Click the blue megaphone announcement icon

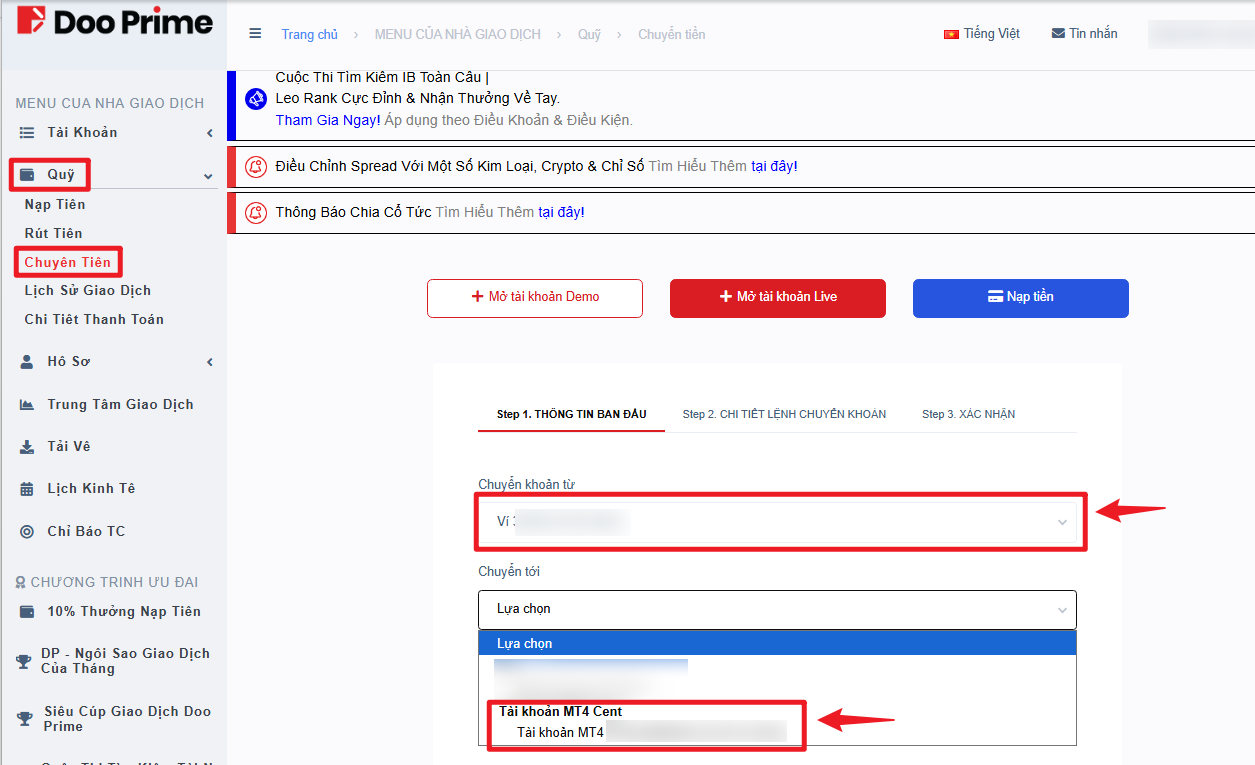tap(256, 99)
